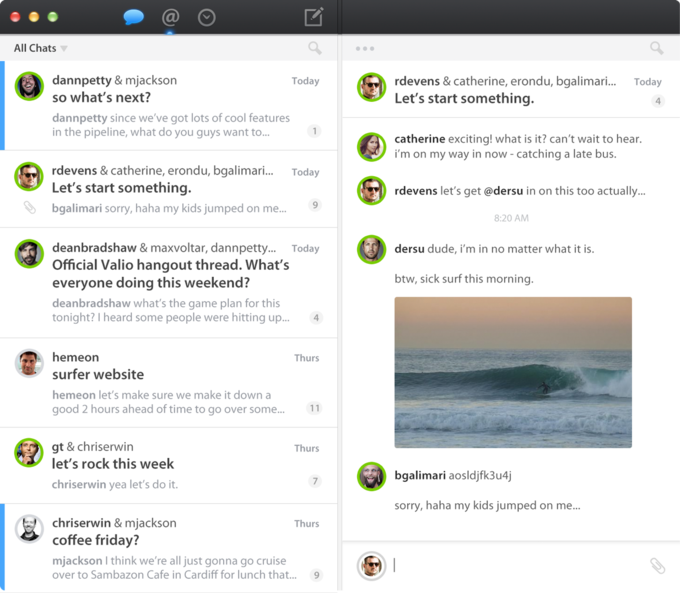680x593 pixels.
Task: Click the 8:20 AM timestamp
Action: coord(511,218)
